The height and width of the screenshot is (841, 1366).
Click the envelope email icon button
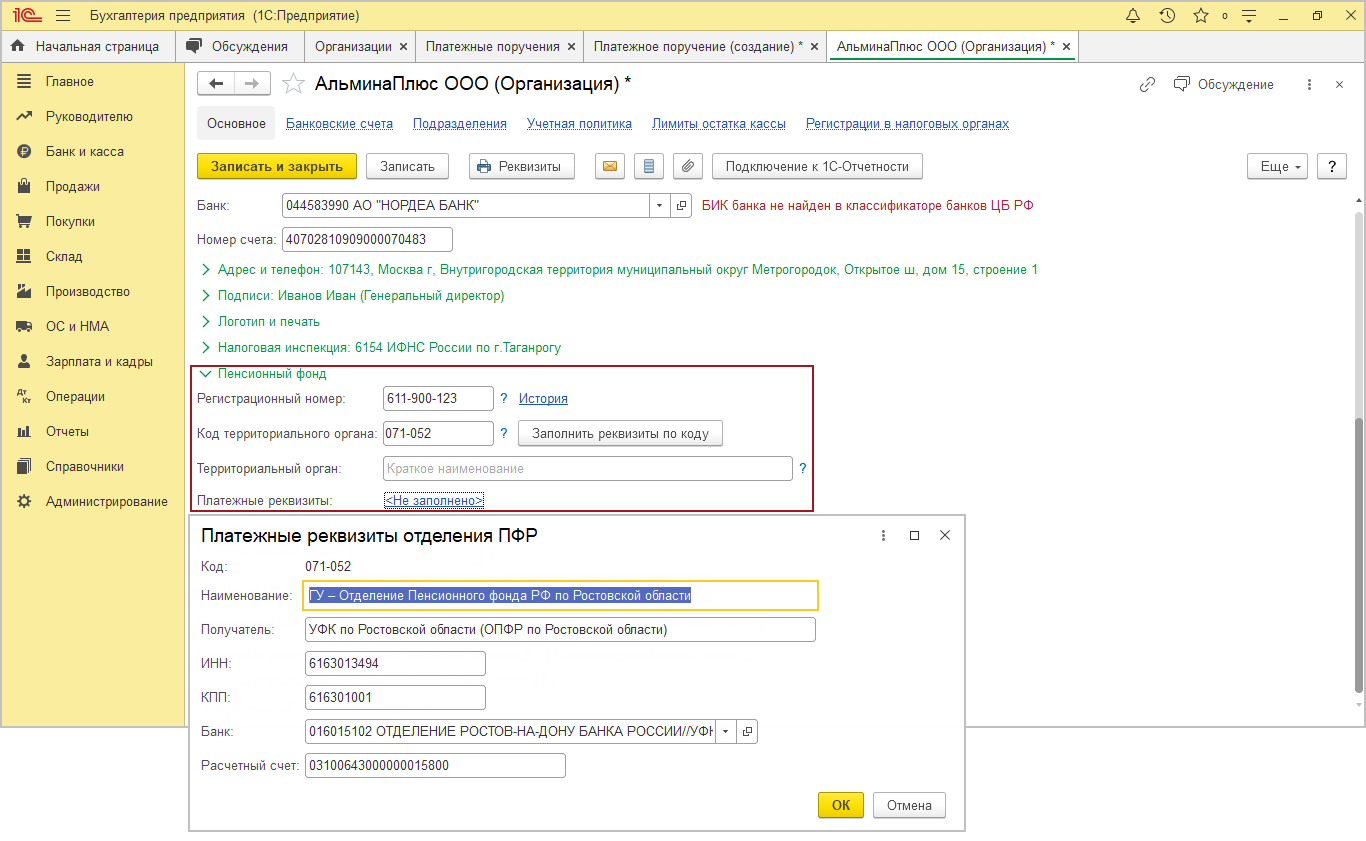pos(610,167)
